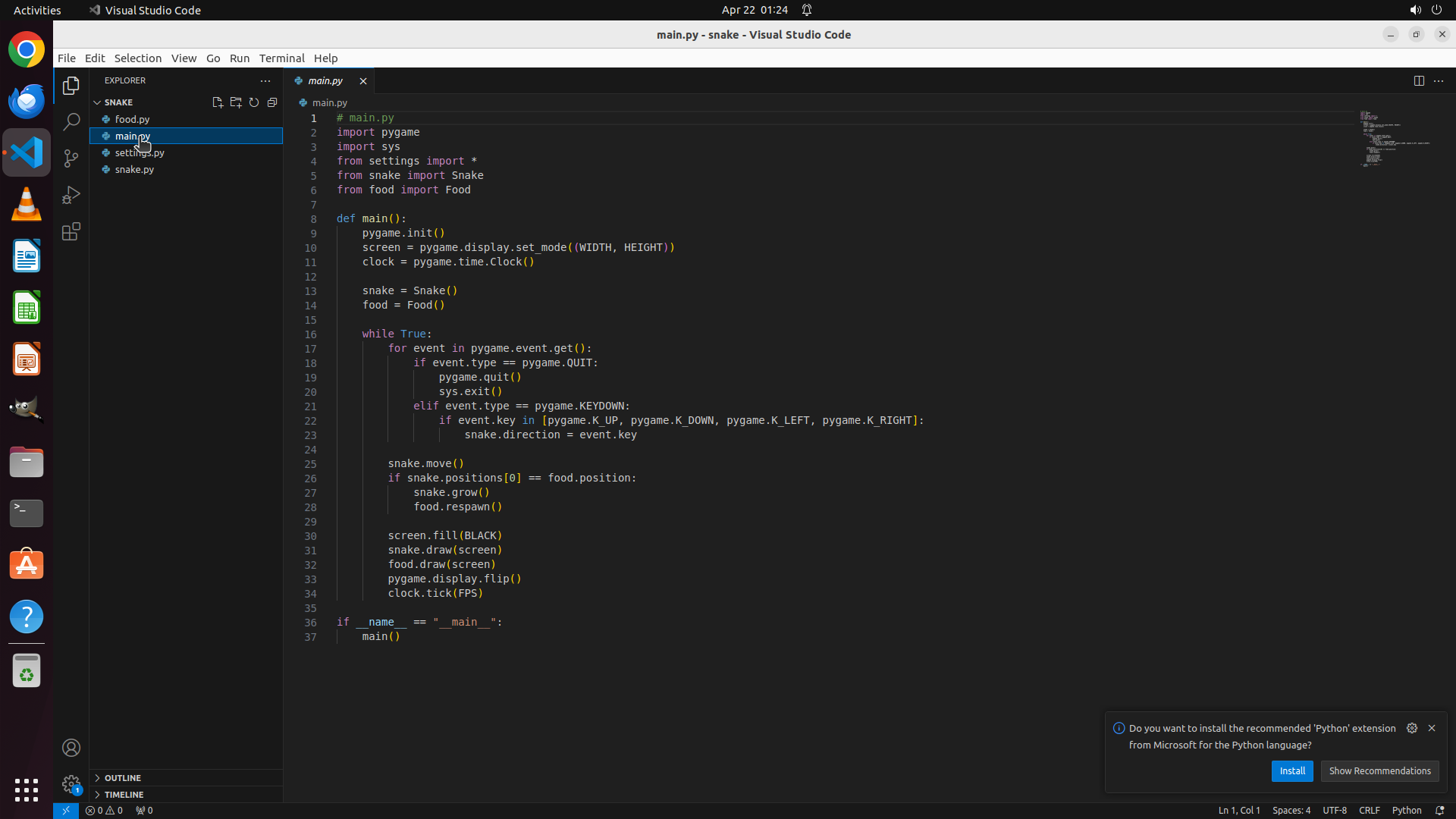Refresh the Explorer file list
Image resolution: width=1456 pixels, height=819 pixels.
[254, 102]
